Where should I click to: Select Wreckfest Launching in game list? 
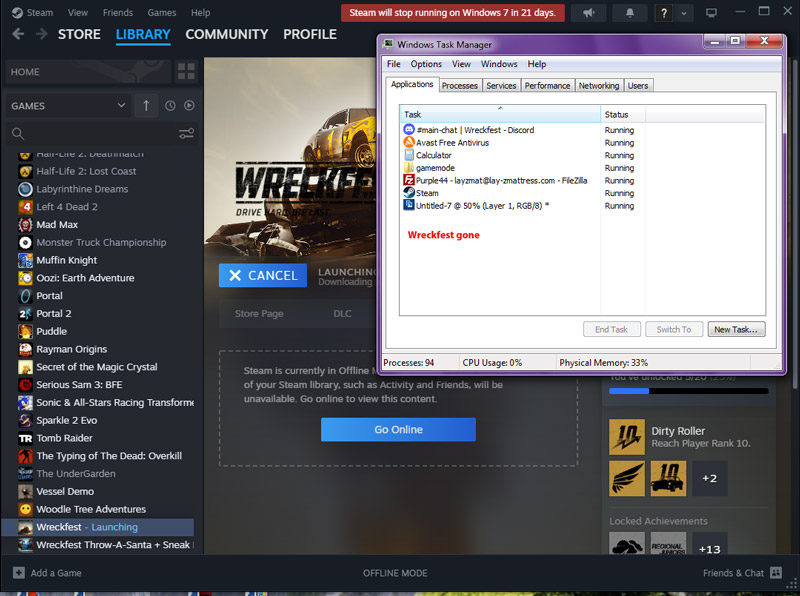pos(97,527)
